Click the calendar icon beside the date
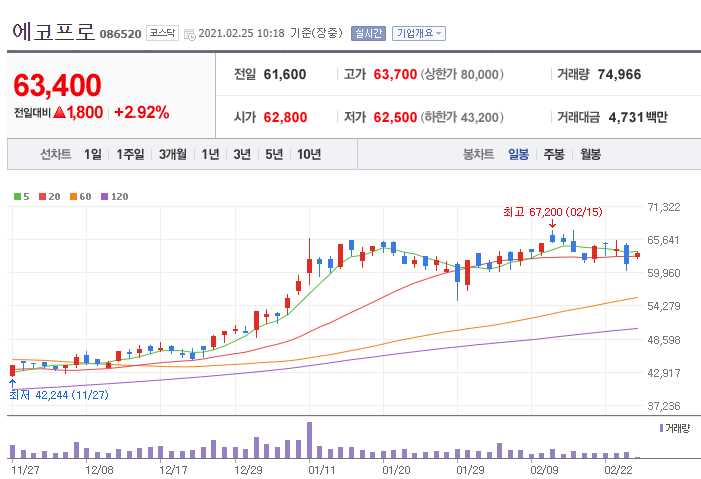This screenshot has width=701, height=479. (x=190, y=34)
